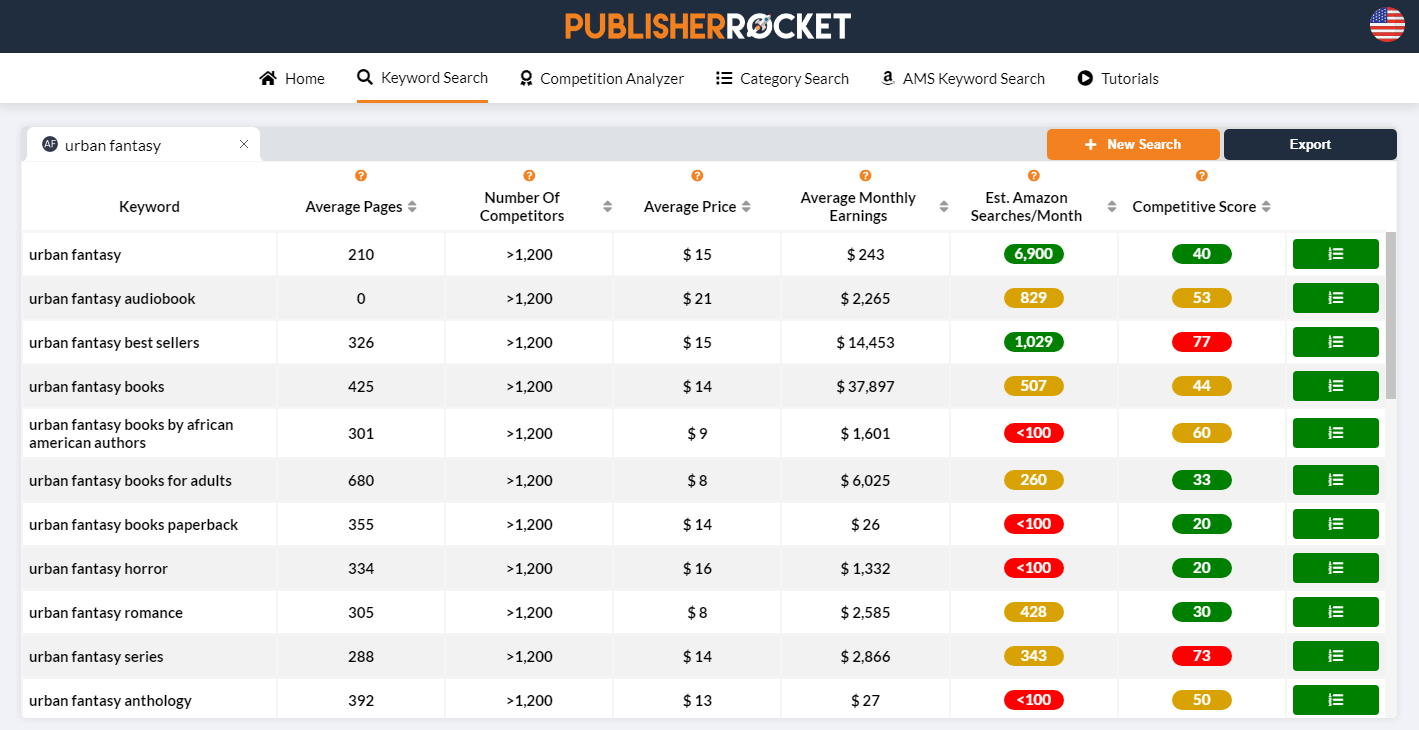Image resolution: width=1419 pixels, height=730 pixels.
Task: Sort by Number Of Competitors column
Action: point(607,206)
